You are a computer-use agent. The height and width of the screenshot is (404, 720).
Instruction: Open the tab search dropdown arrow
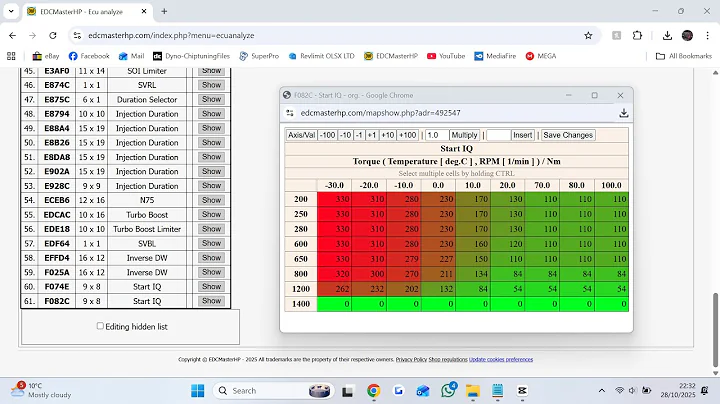(x=11, y=11)
